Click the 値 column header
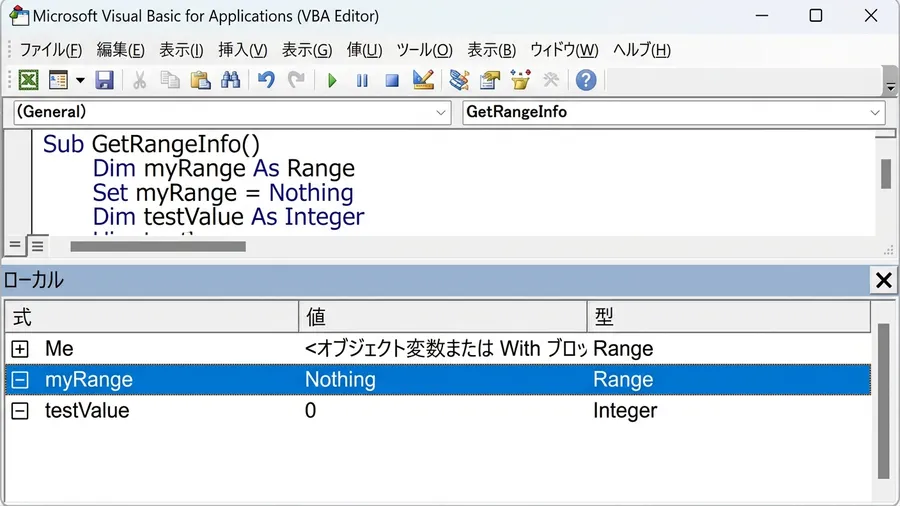This screenshot has width=900, height=506. pos(443,317)
